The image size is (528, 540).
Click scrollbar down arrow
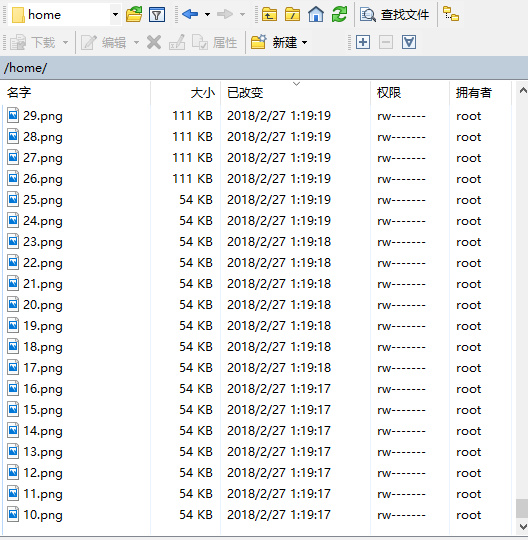[x=523, y=527]
